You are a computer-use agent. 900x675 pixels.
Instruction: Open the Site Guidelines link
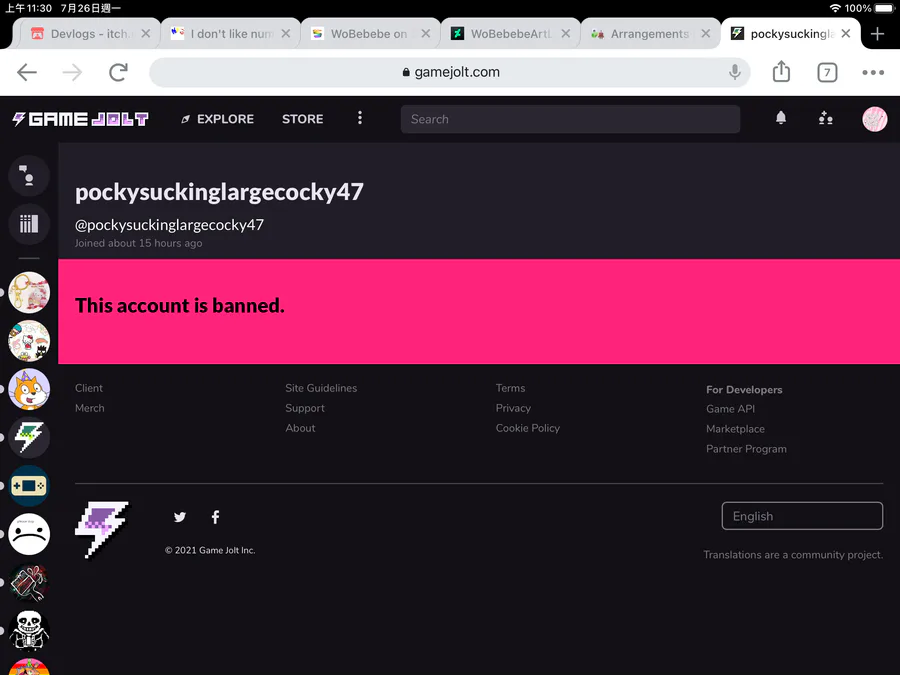tap(321, 388)
